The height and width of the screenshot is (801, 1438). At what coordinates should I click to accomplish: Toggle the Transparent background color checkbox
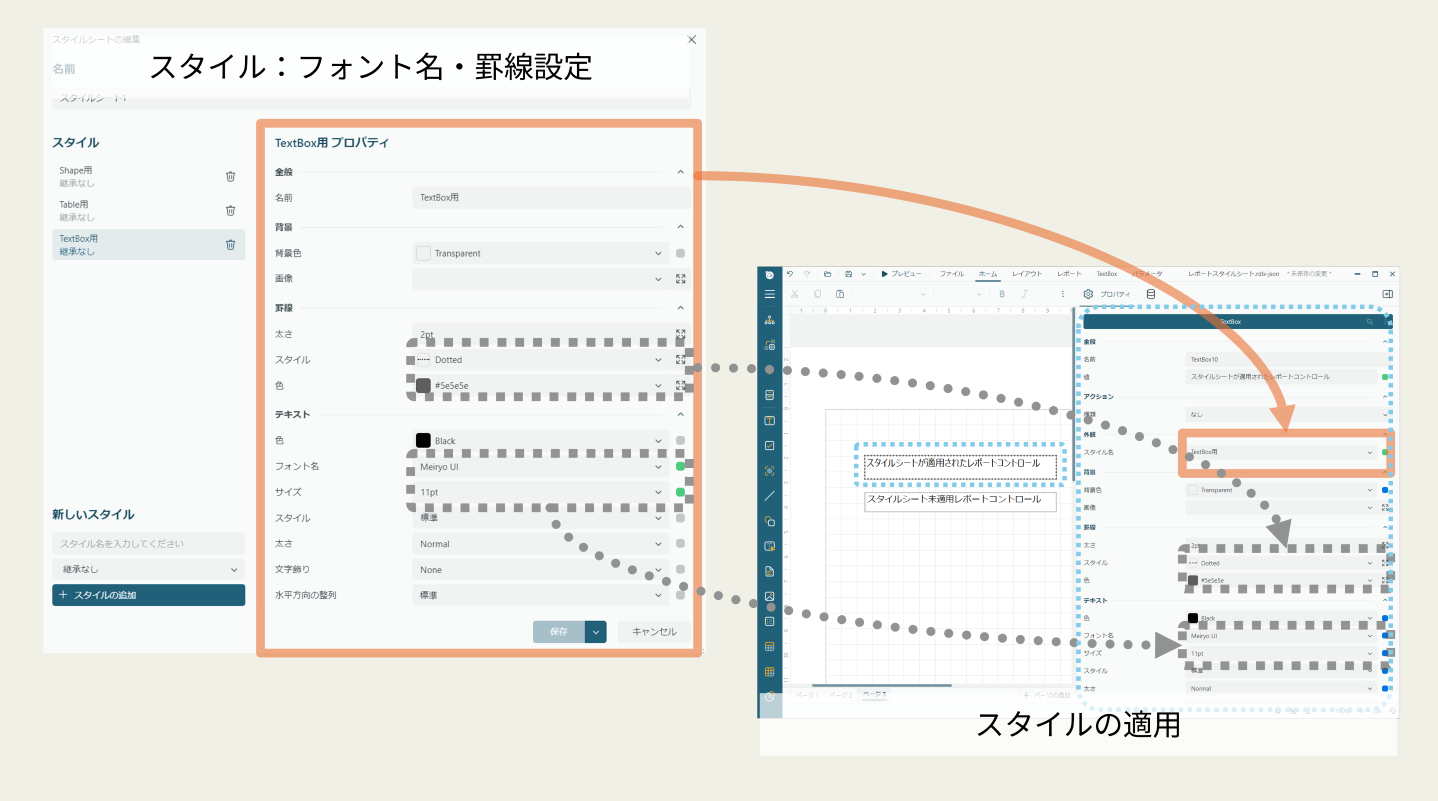[422, 252]
